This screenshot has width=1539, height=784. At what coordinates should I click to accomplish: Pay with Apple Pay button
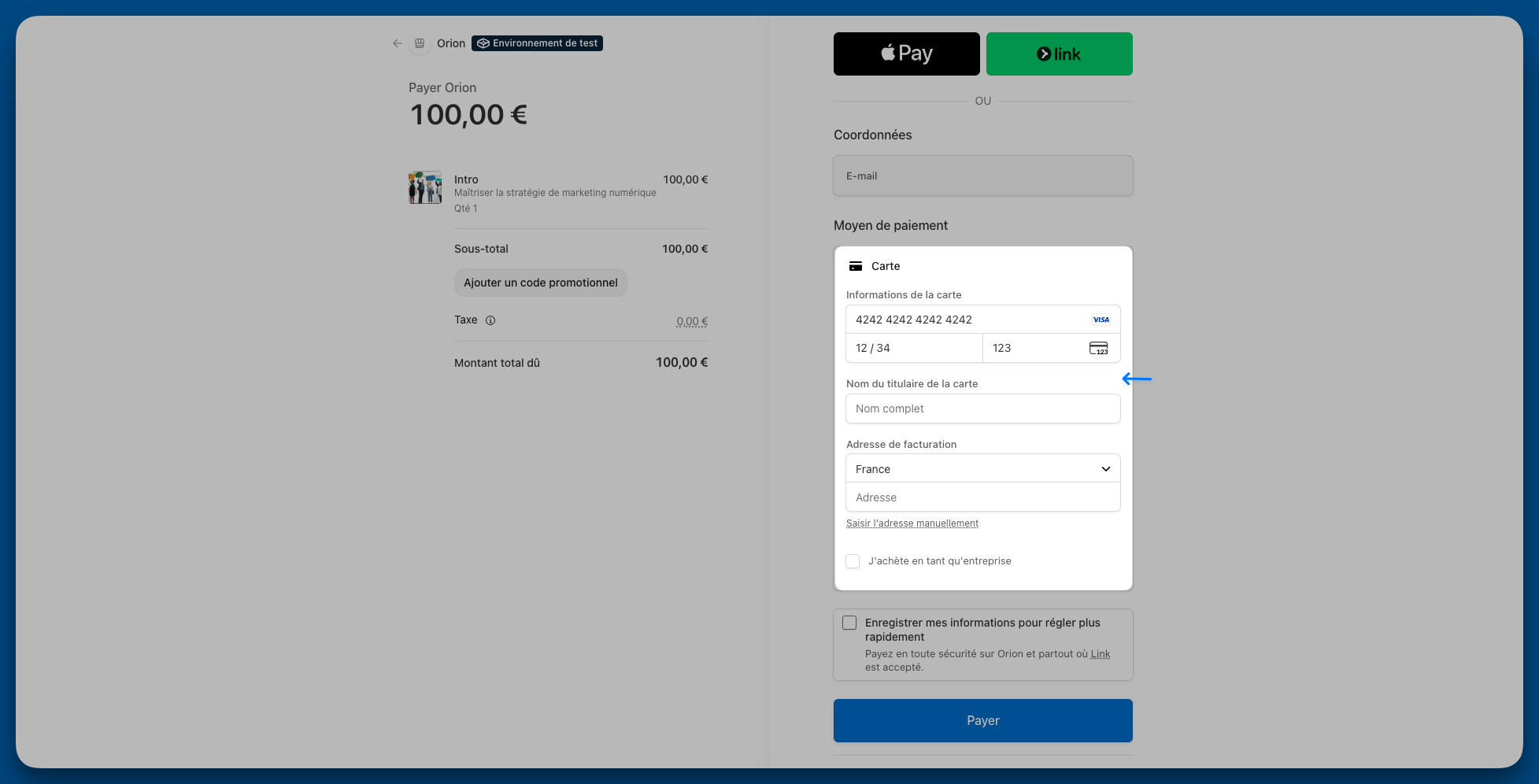(906, 54)
